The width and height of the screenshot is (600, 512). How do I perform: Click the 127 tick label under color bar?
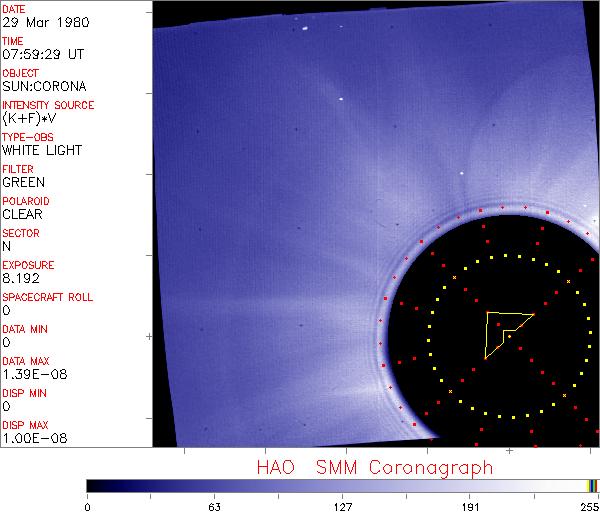[x=342, y=505]
